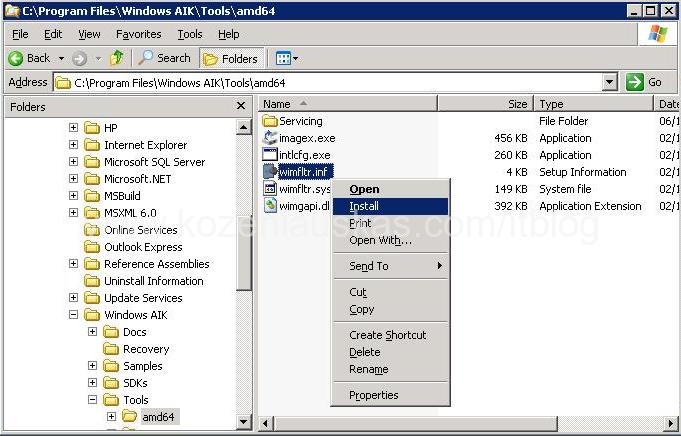The width and height of the screenshot is (681, 436).
Task: Click the green Back arrow icon
Action: [x=16, y=58]
